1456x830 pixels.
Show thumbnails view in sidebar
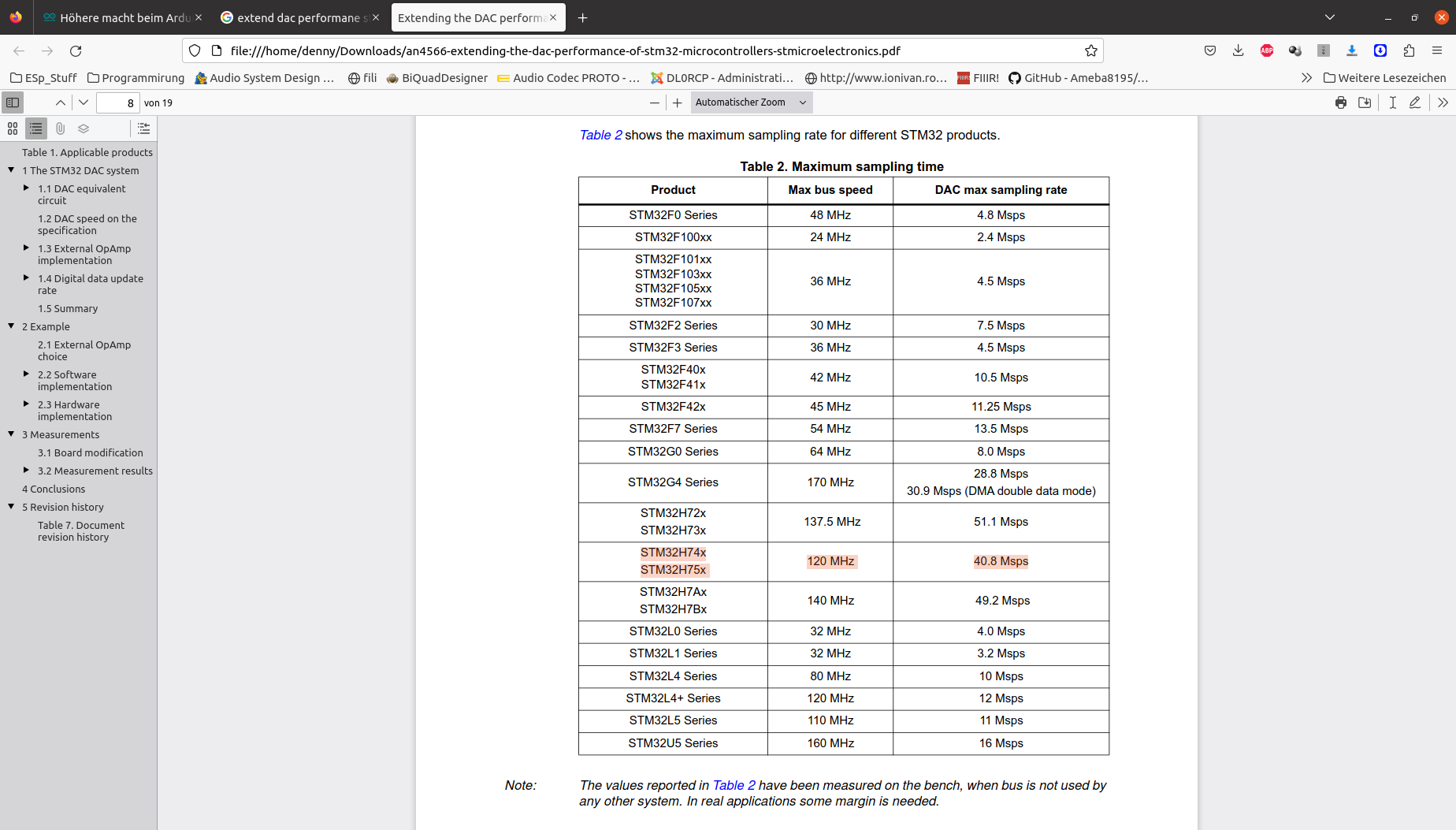pyautogui.click(x=13, y=128)
